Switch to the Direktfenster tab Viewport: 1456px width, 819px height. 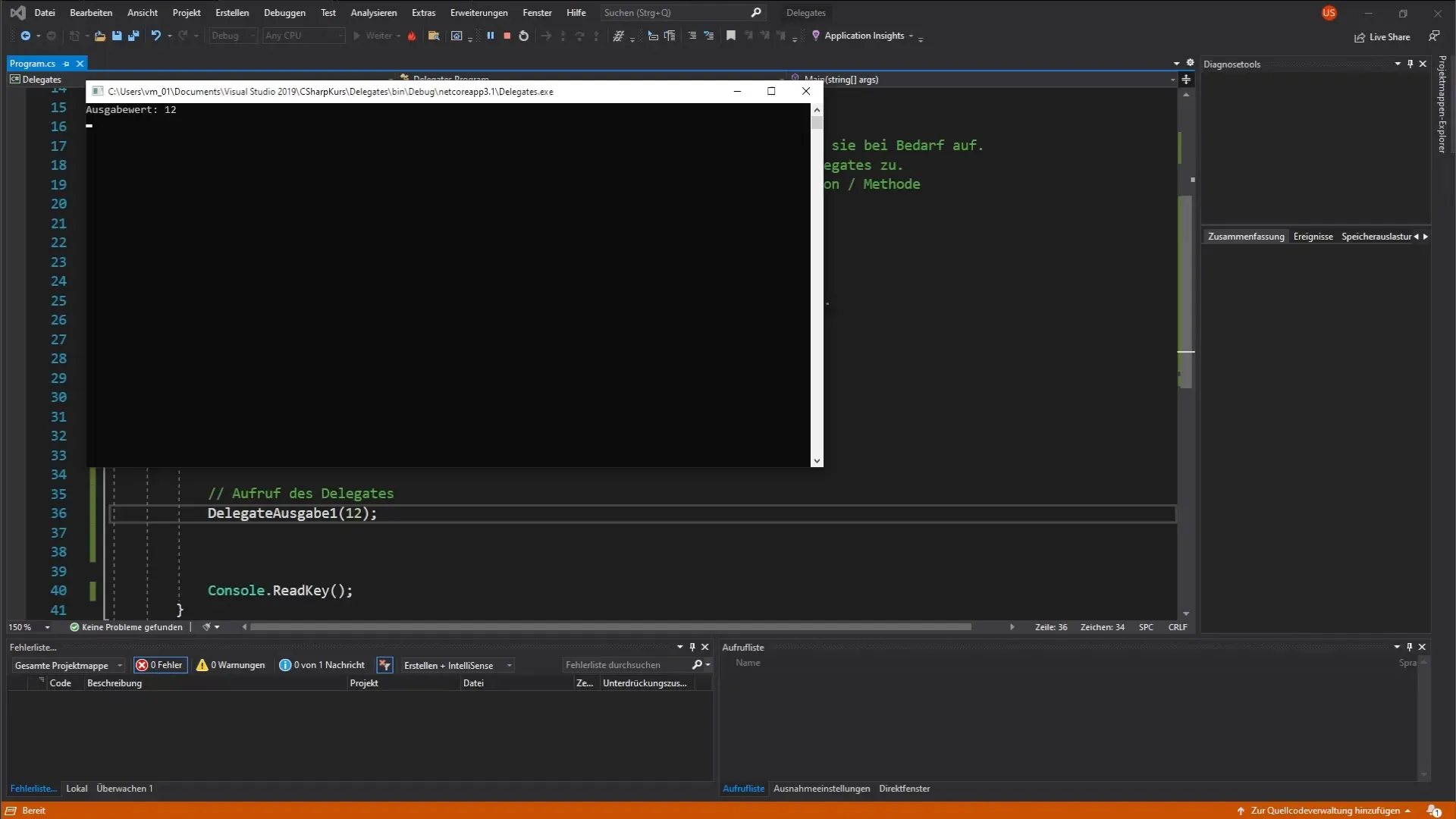[x=904, y=789]
